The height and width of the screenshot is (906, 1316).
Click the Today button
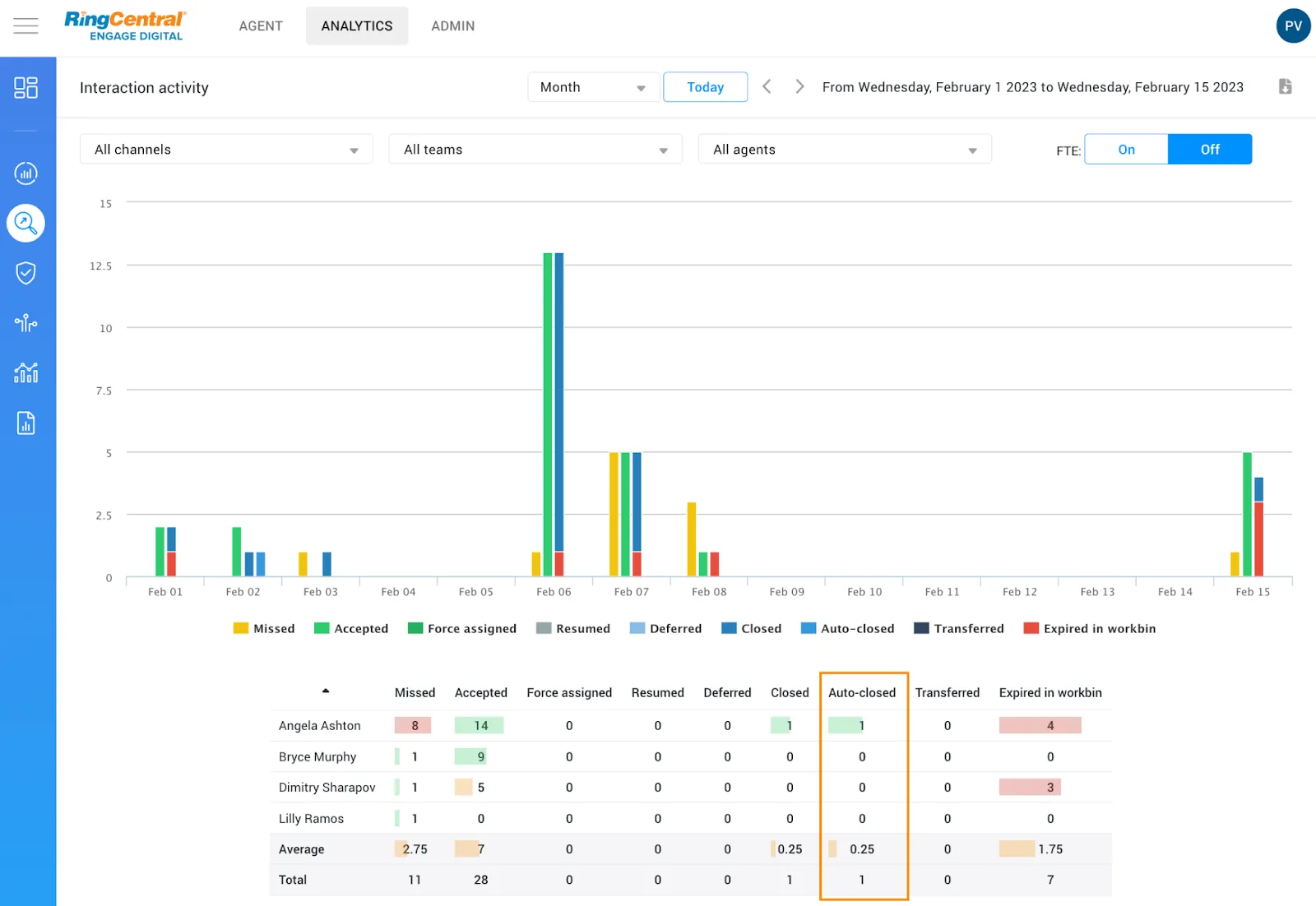pyautogui.click(x=705, y=87)
